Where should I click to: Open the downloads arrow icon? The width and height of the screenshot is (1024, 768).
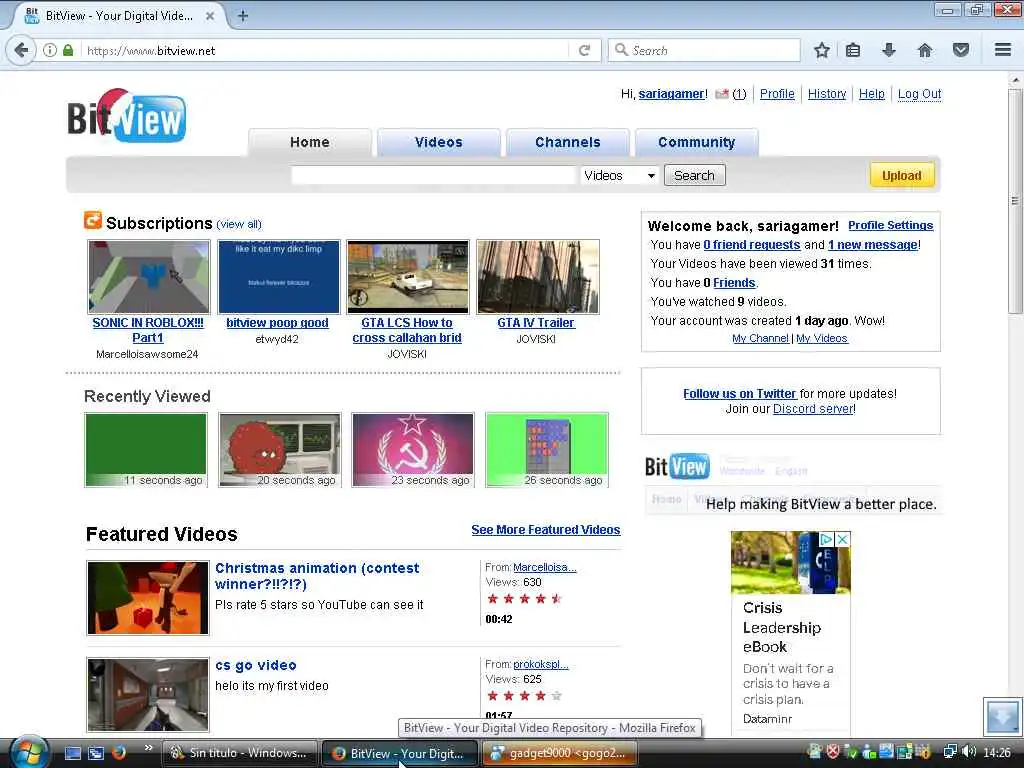tap(889, 50)
